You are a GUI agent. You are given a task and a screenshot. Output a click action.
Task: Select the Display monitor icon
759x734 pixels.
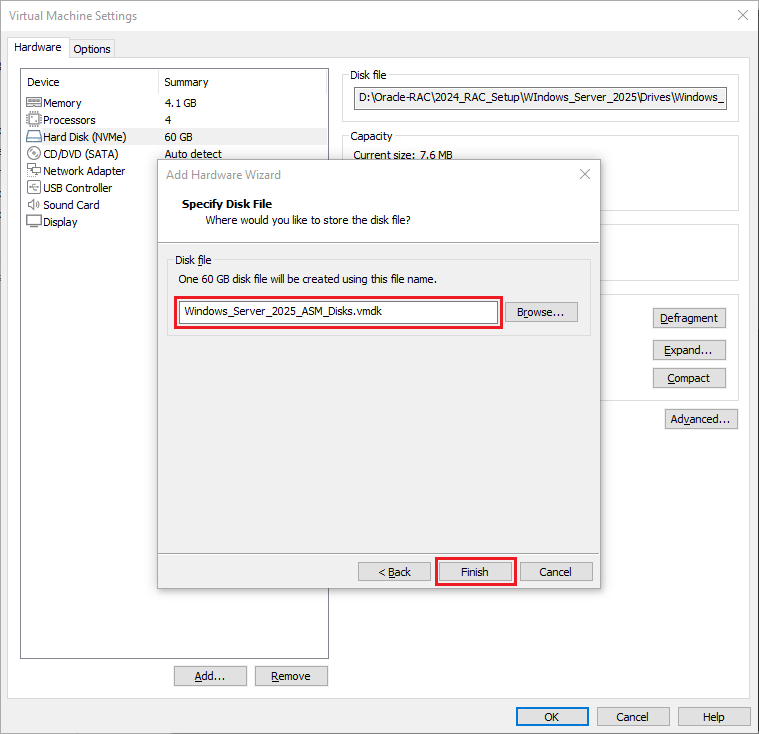[x=33, y=222]
